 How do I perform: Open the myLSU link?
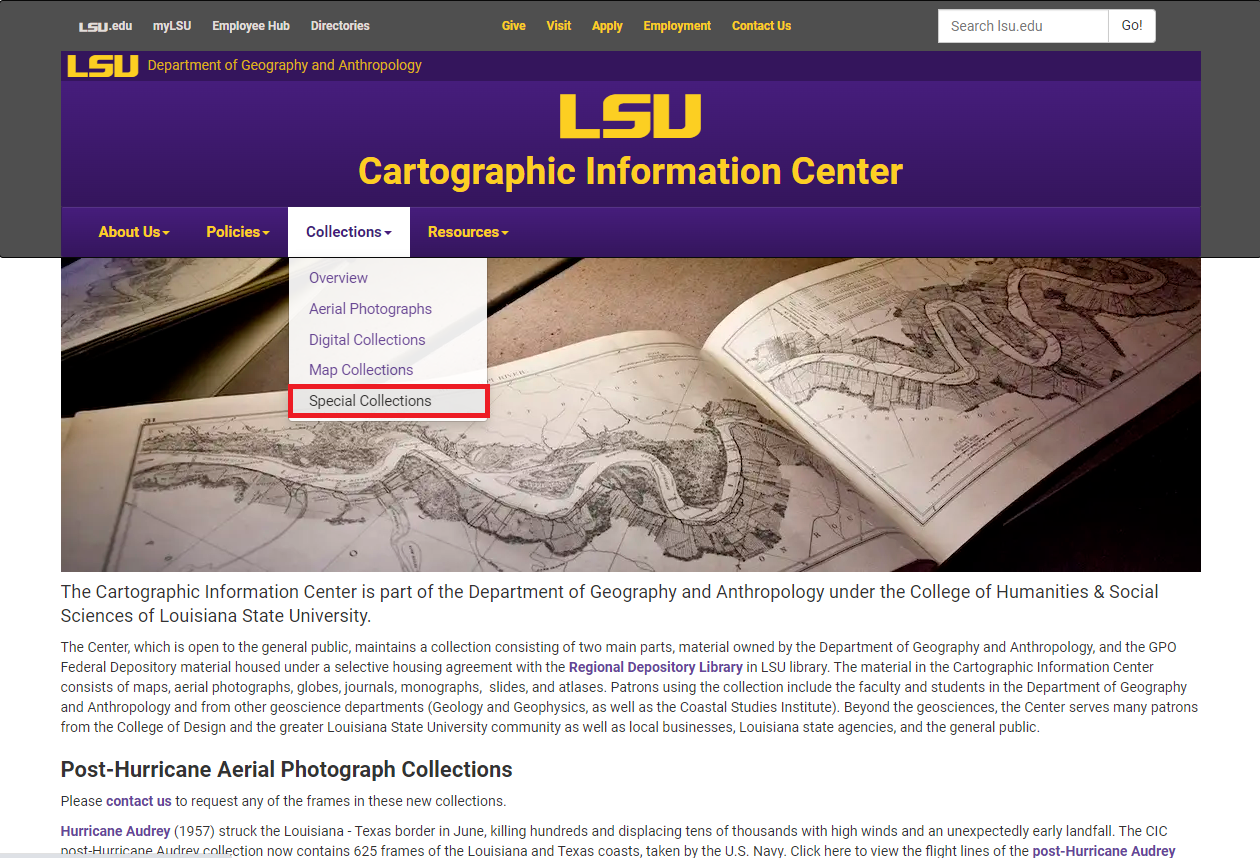click(x=172, y=26)
